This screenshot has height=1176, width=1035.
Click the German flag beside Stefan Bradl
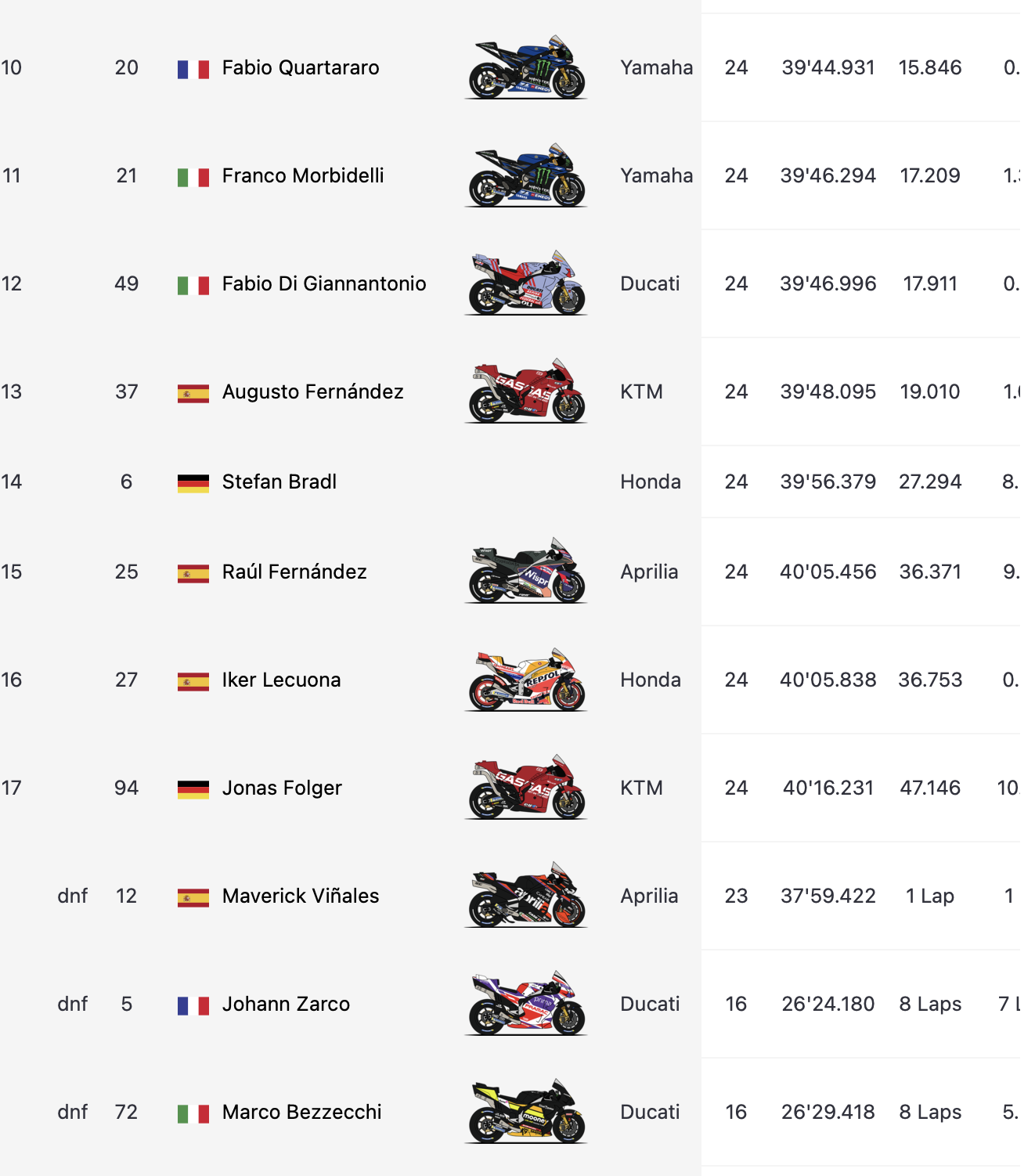coord(193,483)
